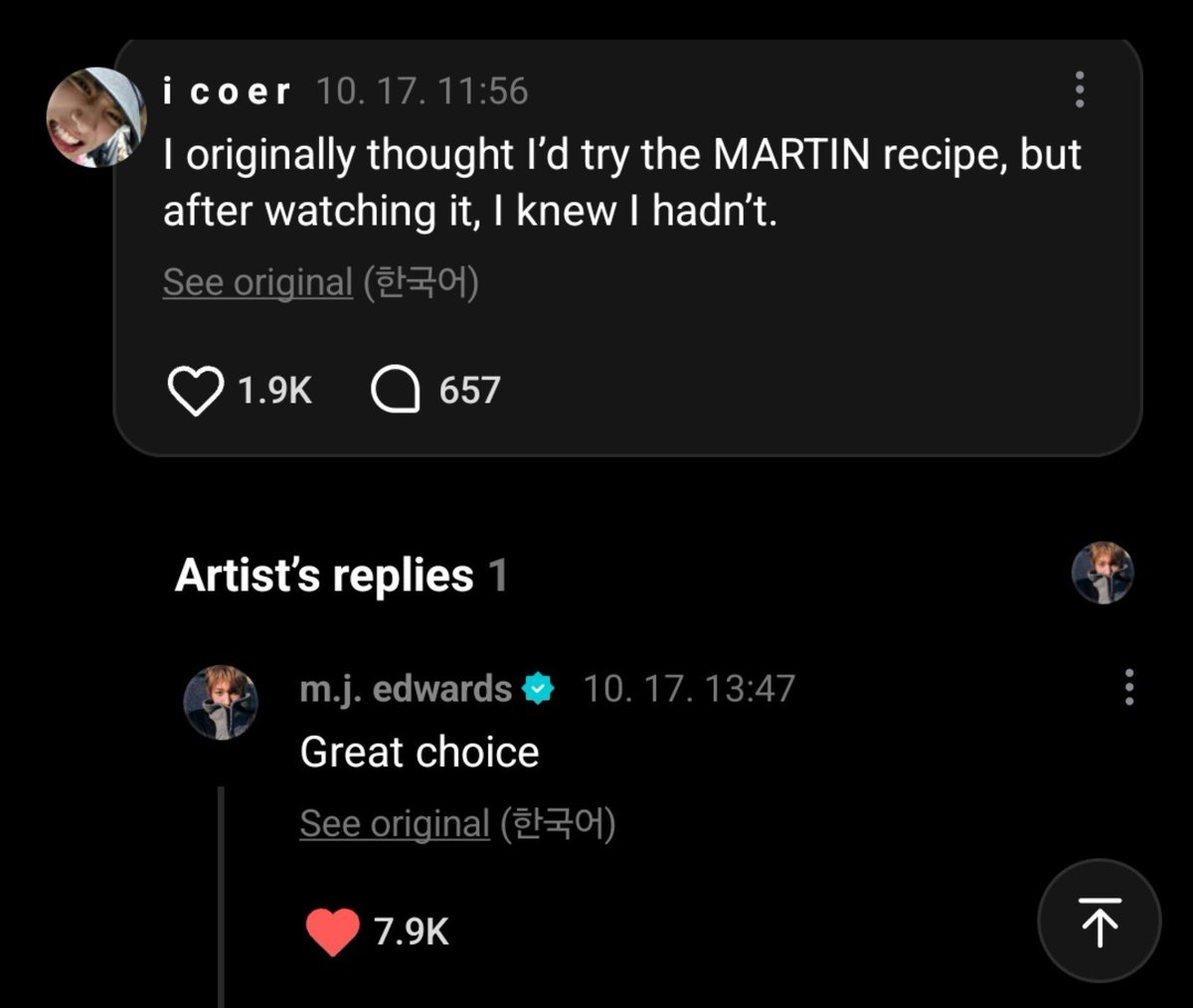View icoer's profile picture
The image size is (1193, 1008).
pyautogui.click(x=96, y=117)
